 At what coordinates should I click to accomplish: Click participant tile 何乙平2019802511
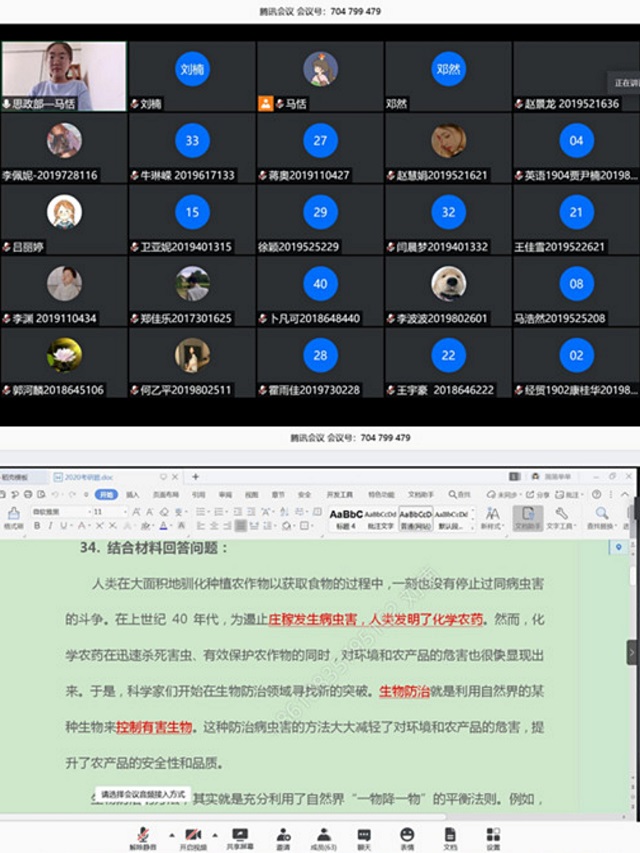point(192,362)
